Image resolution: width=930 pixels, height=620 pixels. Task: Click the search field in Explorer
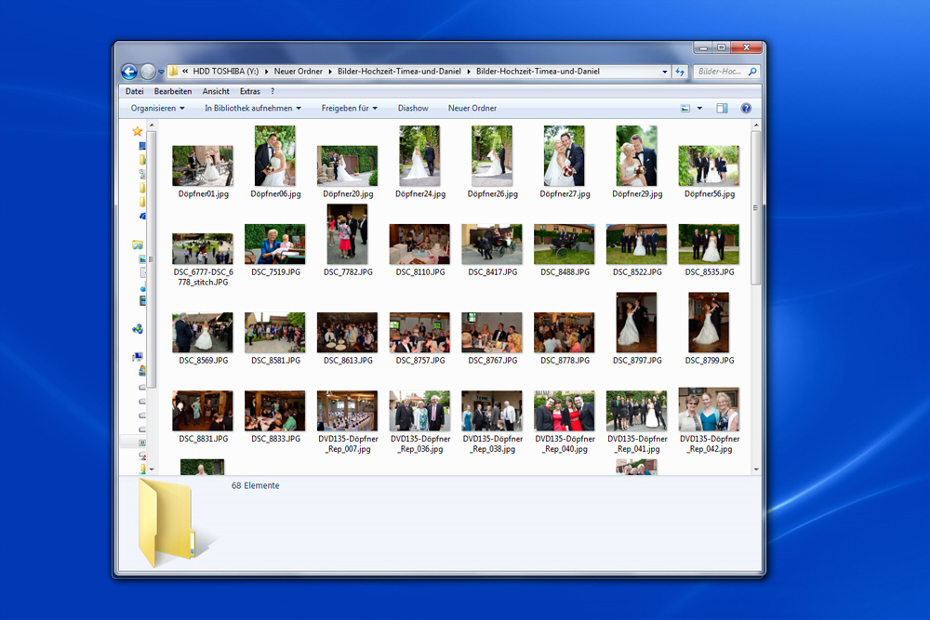click(720, 72)
